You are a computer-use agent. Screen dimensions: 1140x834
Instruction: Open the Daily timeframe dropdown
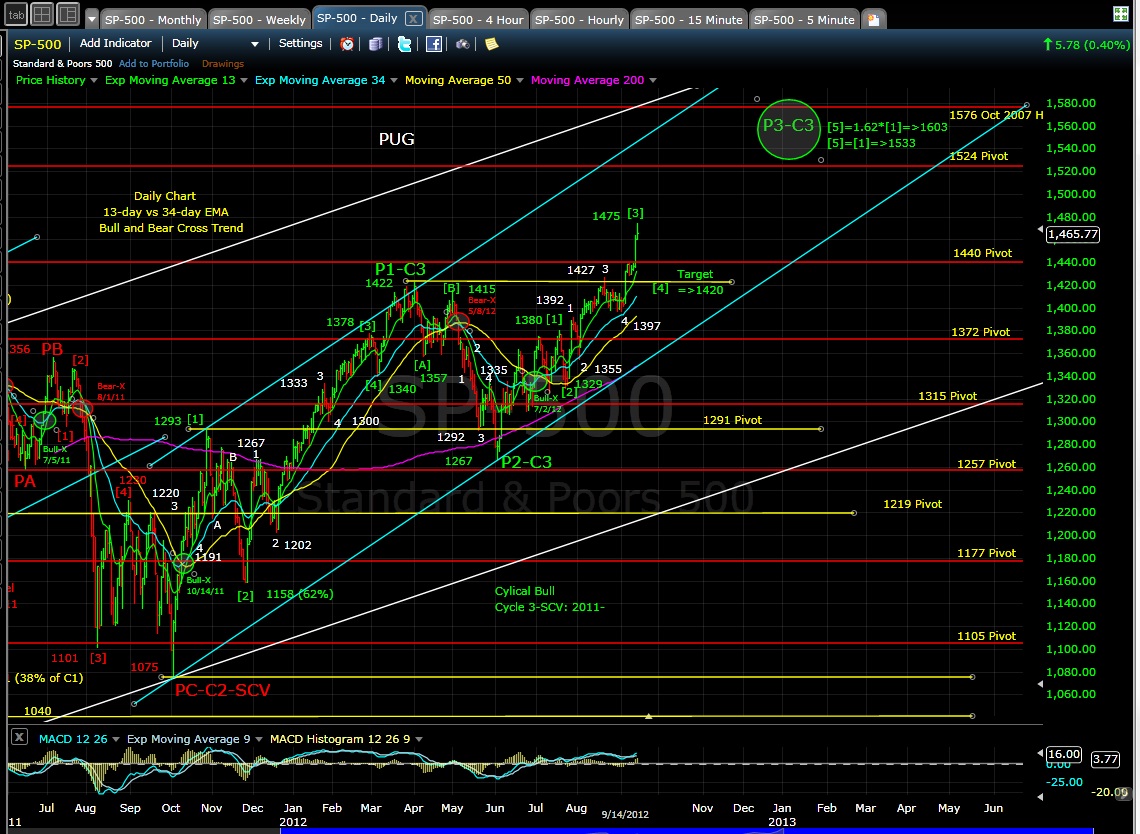tap(214, 44)
